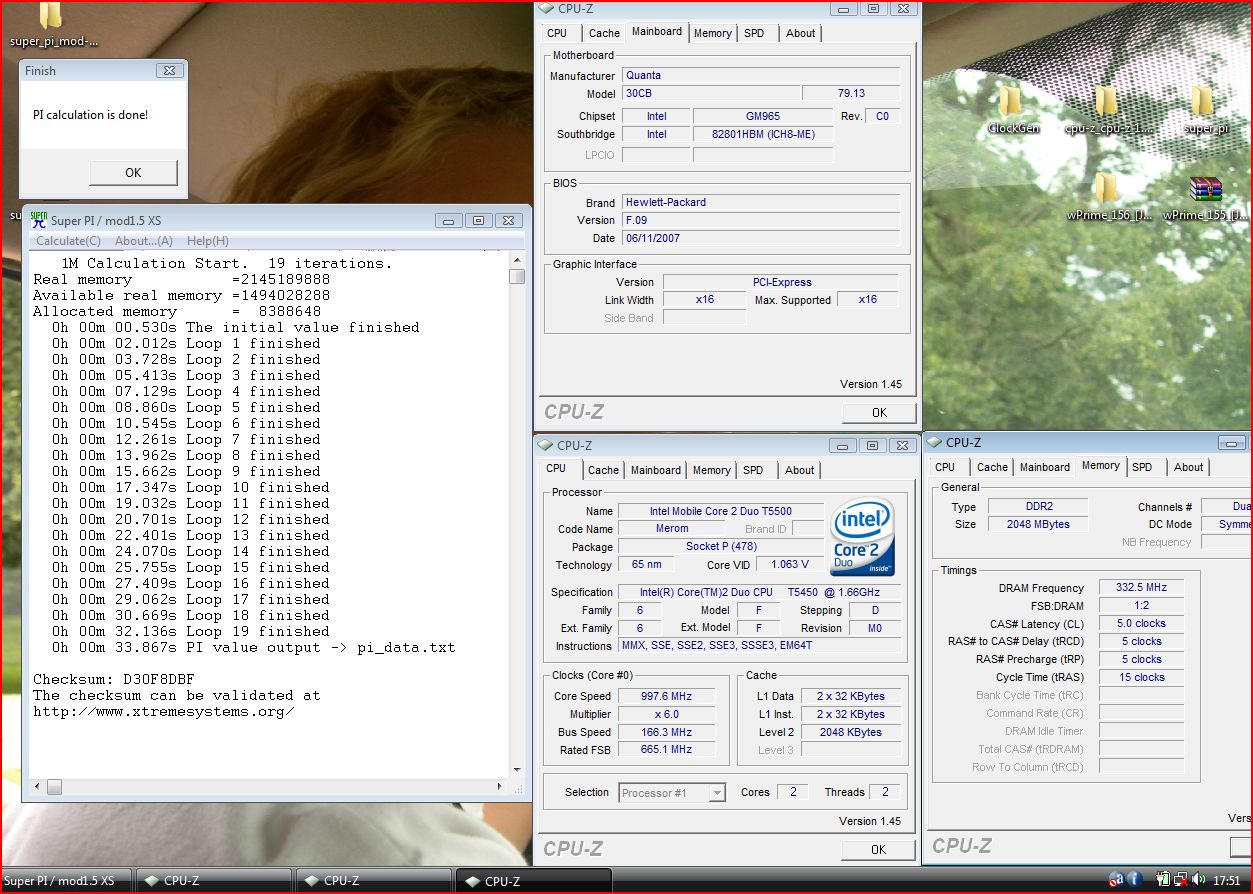This screenshot has width=1253, height=894.
Task: Click the http://www.xtremesystems.org/ text in Super PI
Action: pos(163,711)
